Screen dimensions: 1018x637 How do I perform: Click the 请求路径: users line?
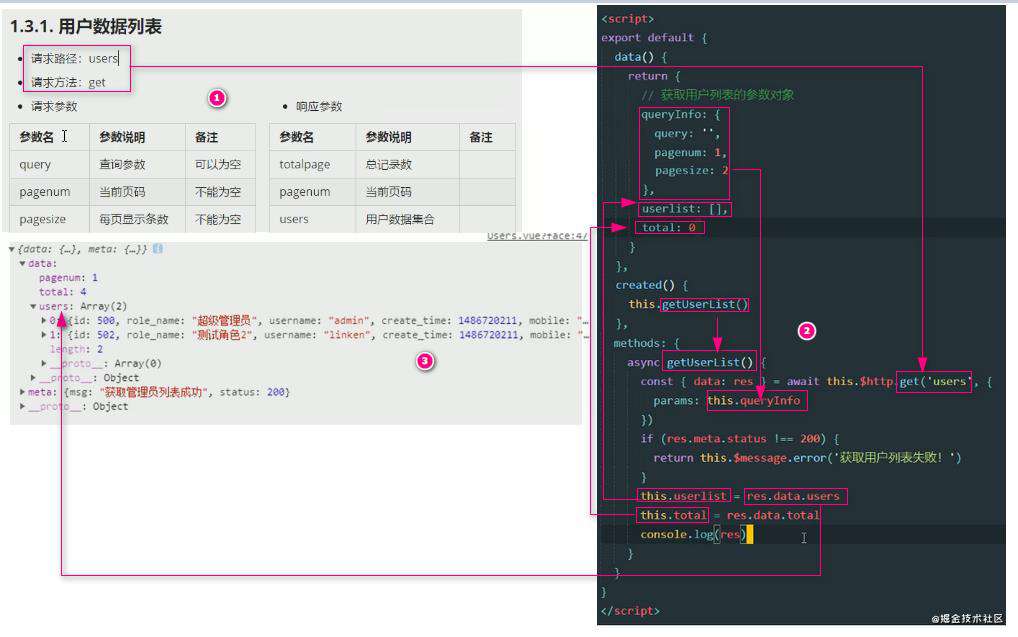(x=75, y=58)
